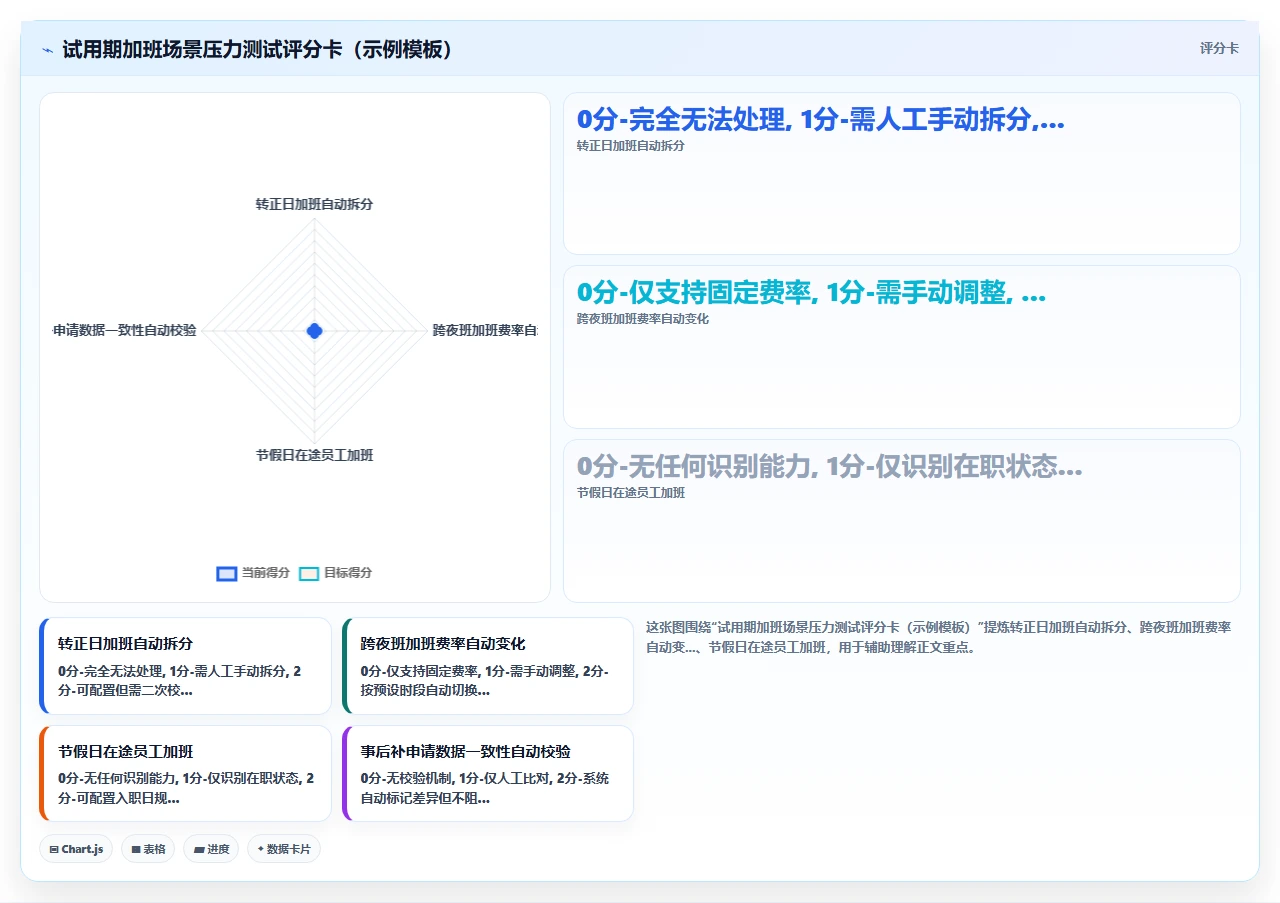Click the blue 当前得分 legend swatch
Viewport: 1280px width, 903px height.
[x=227, y=573]
